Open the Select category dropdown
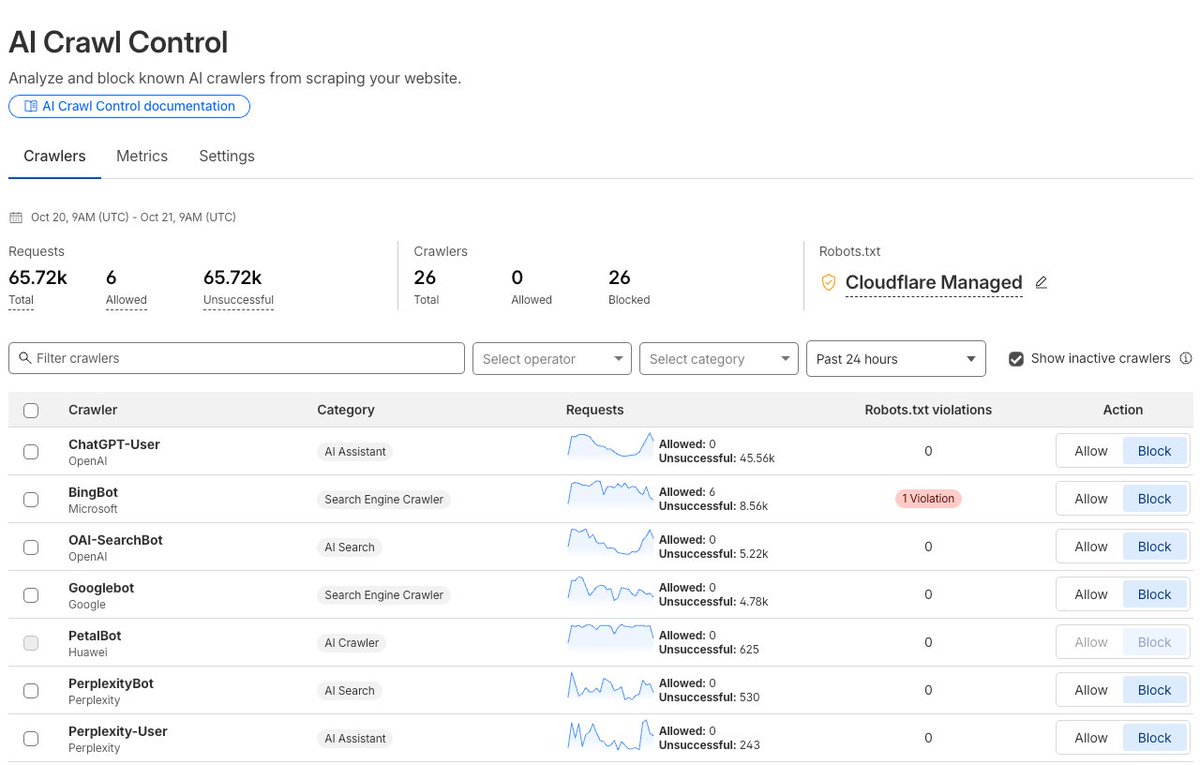The height and width of the screenshot is (765, 1200). click(x=719, y=359)
